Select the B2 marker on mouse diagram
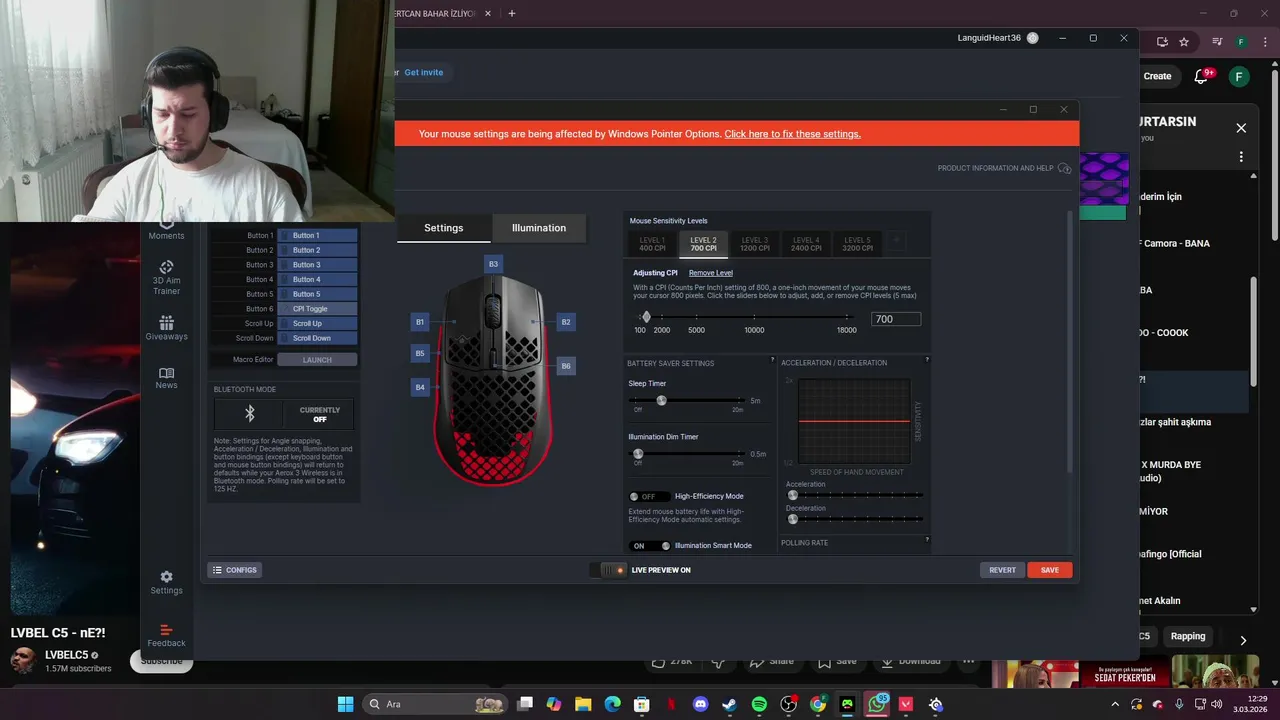 [566, 322]
